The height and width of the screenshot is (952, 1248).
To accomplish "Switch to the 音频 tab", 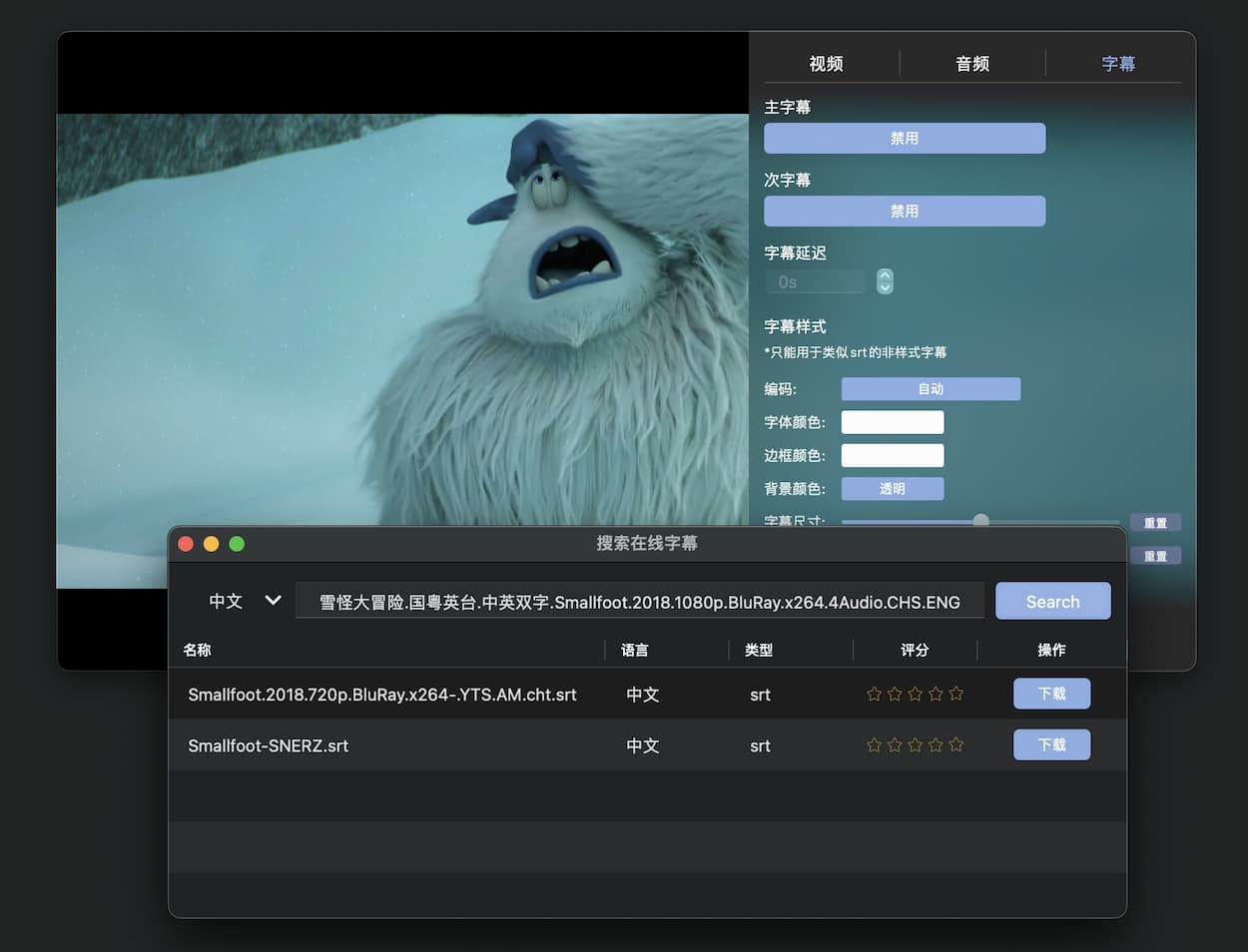I will (x=972, y=64).
